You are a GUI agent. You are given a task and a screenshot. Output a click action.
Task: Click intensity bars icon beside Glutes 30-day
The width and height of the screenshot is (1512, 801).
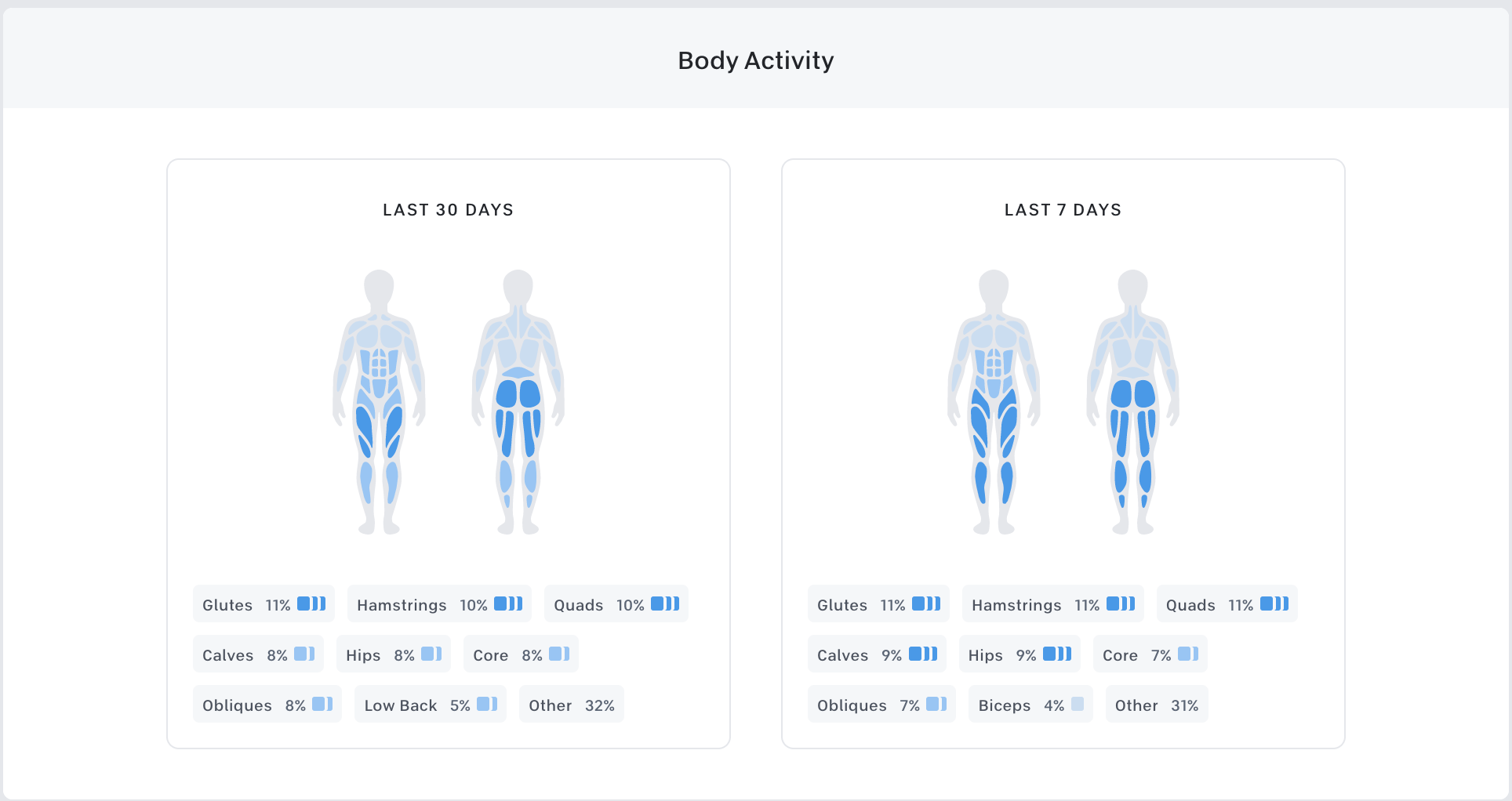(x=311, y=603)
